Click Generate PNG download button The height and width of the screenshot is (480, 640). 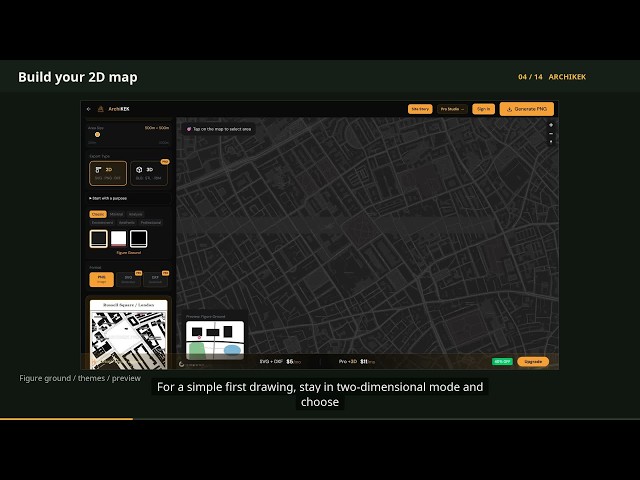[527, 109]
